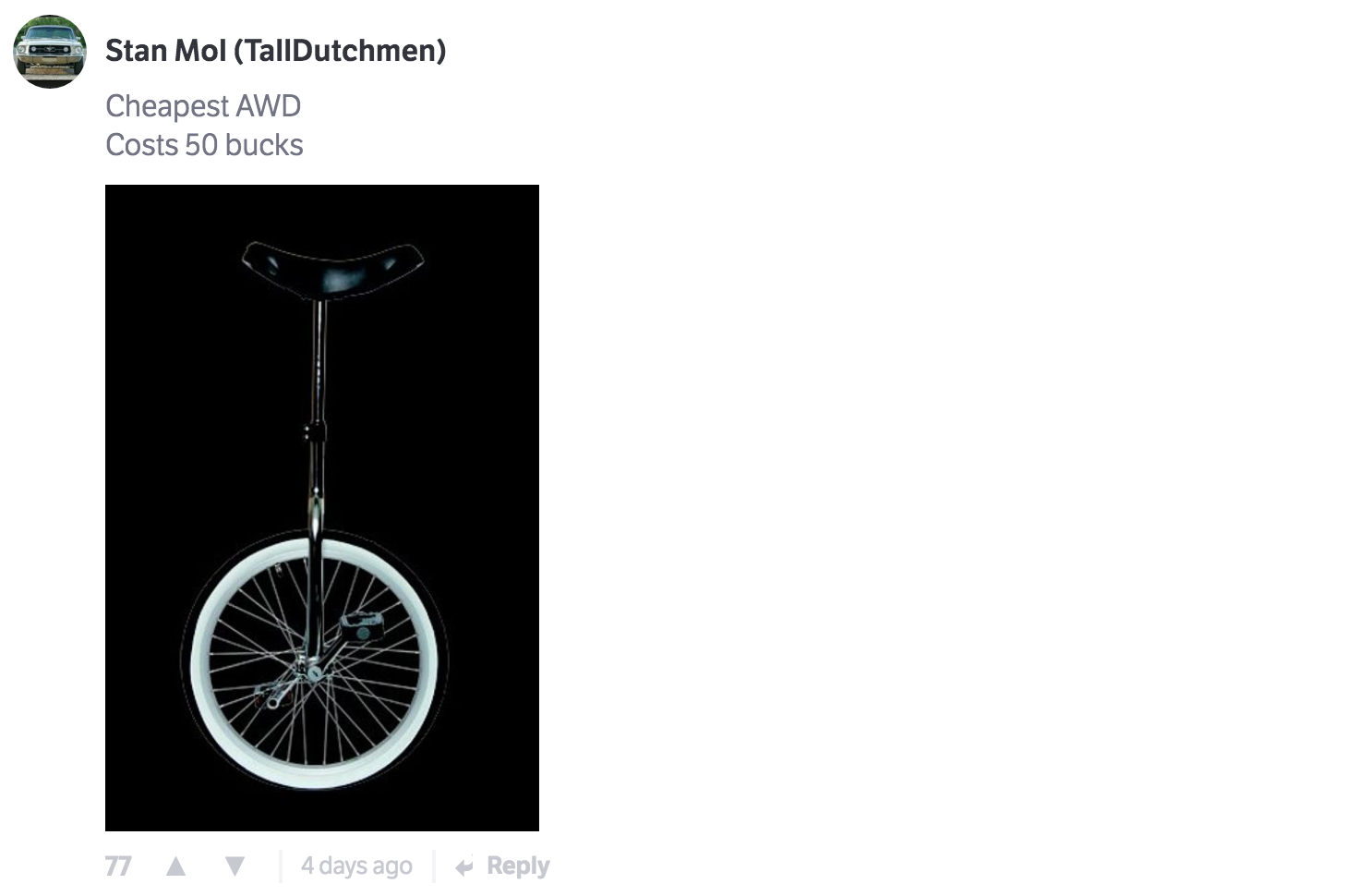
Task: Click the wheel hub of the unicycle
Action: [311, 669]
